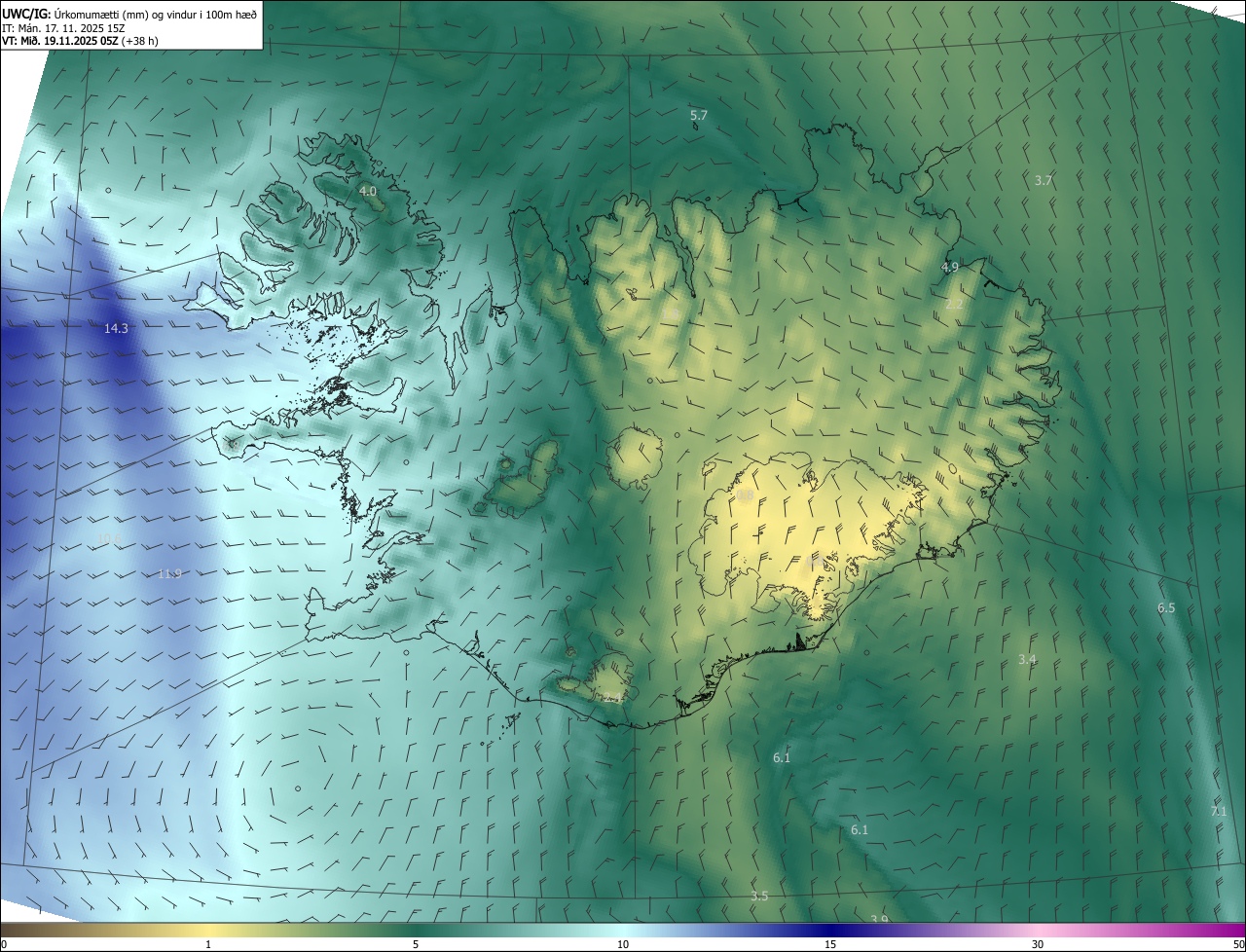
Task: Click the 3.7 value label
Action: [x=1044, y=181]
